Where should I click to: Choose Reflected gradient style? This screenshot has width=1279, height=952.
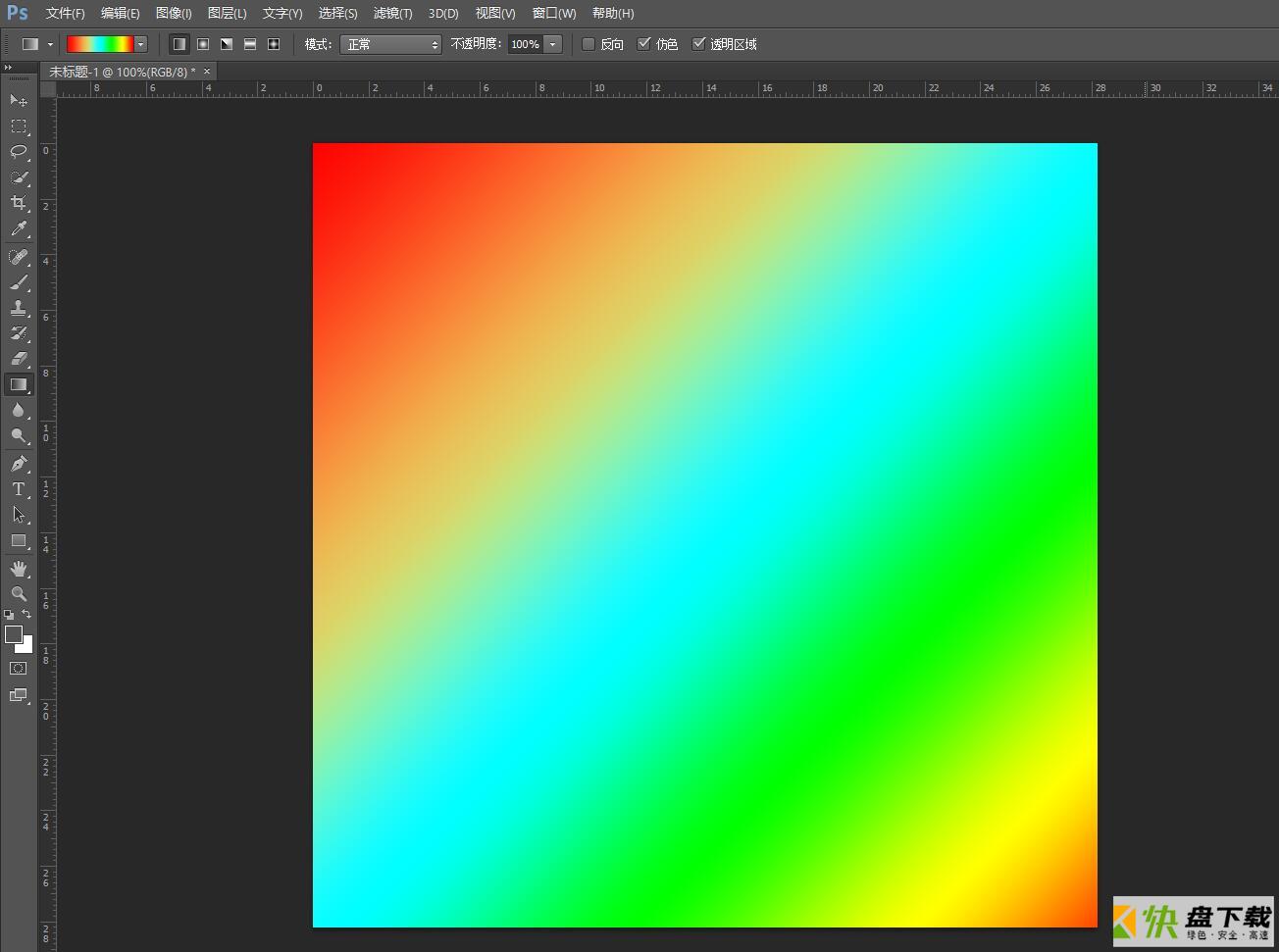pyautogui.click(x=250, y=44)
